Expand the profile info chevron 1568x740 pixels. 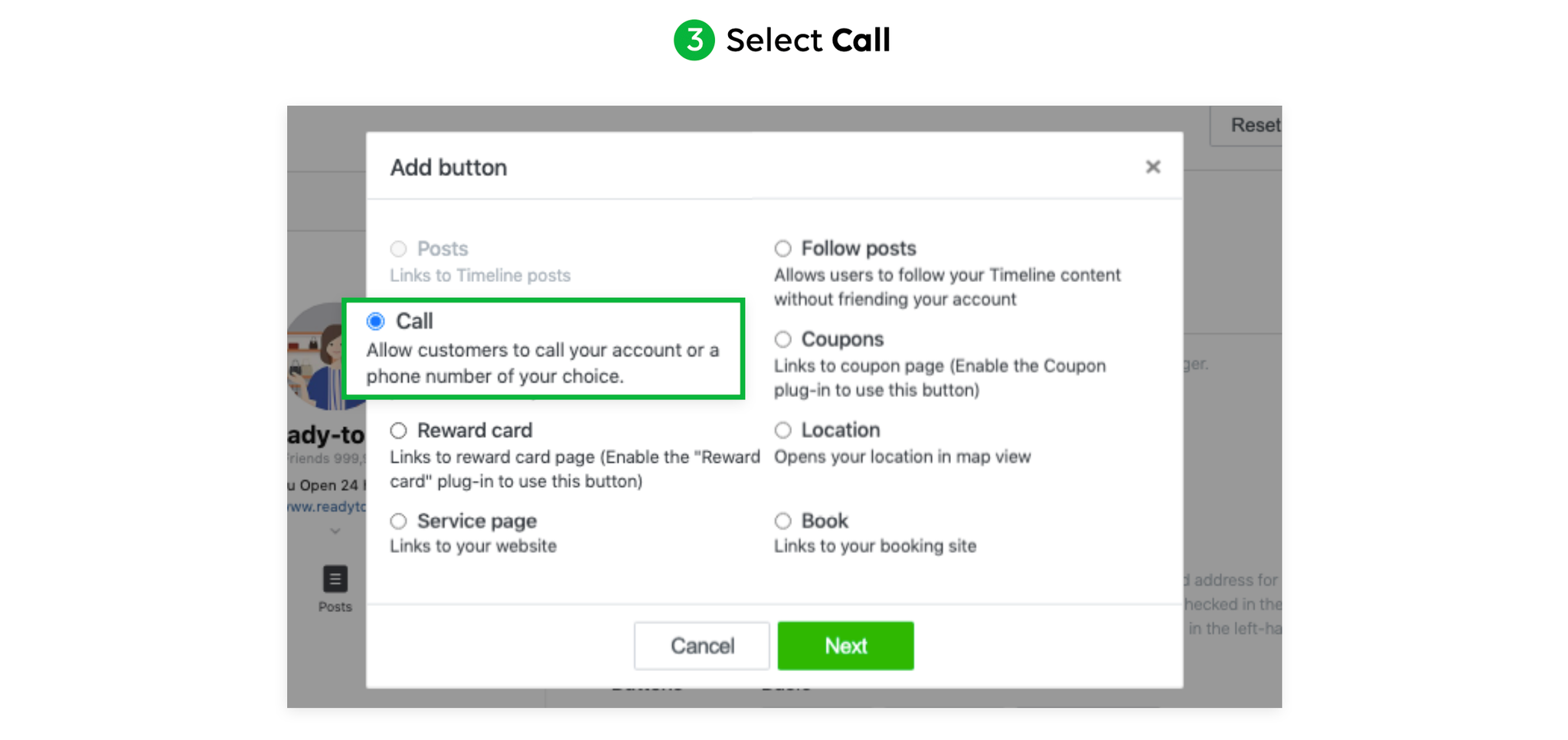(335, 531)
